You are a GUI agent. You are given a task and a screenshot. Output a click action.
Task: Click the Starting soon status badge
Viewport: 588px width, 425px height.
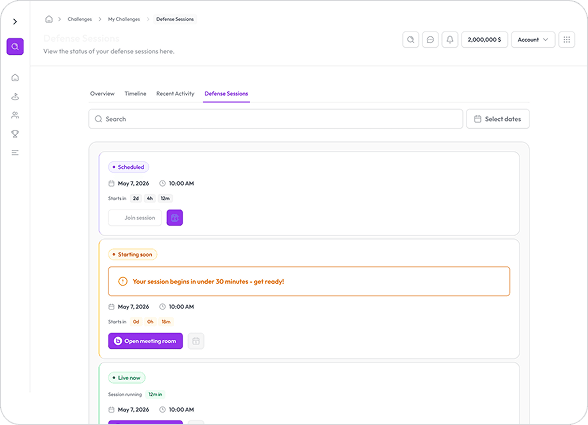coord(132,254)
